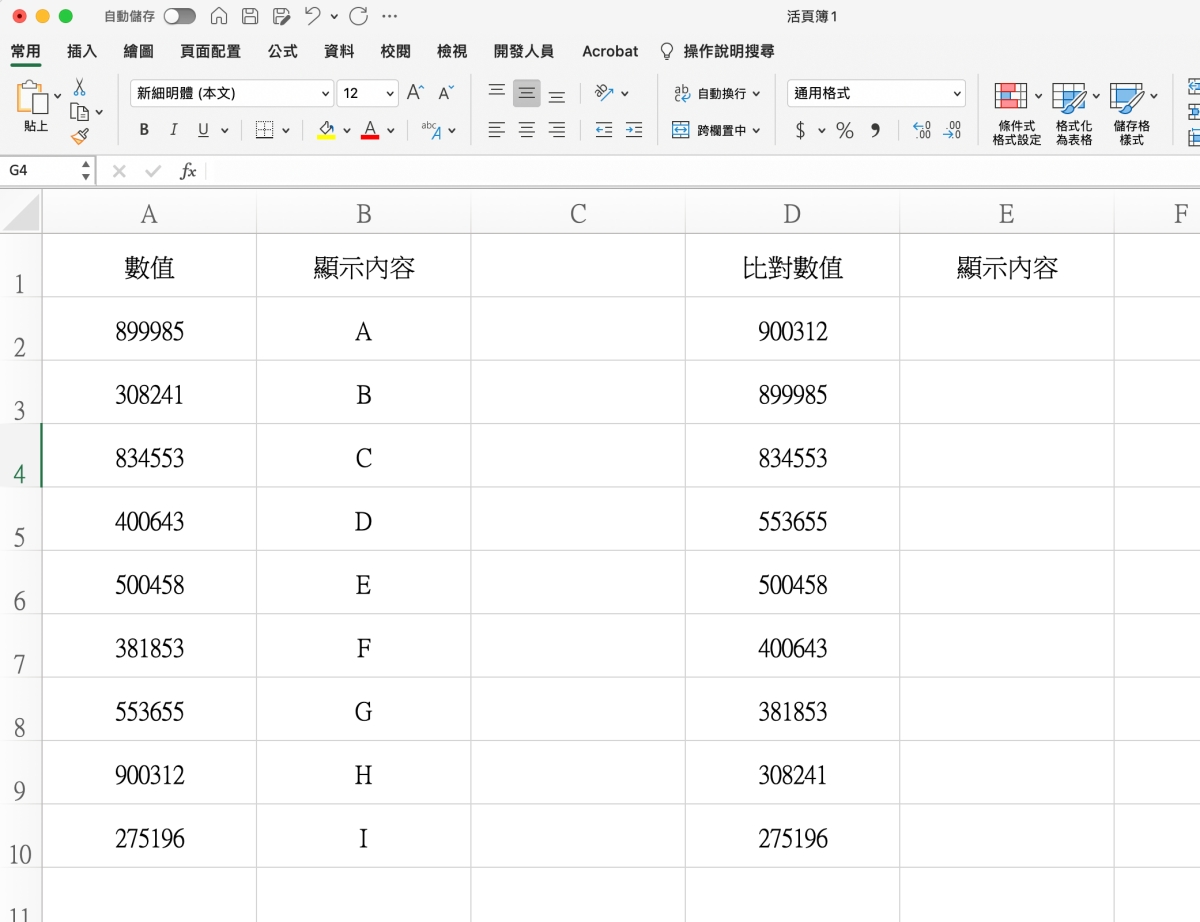This screenshot has width=1200, height=922.
Task: Click the Increase Decimal icon
Action: [921, 130]
